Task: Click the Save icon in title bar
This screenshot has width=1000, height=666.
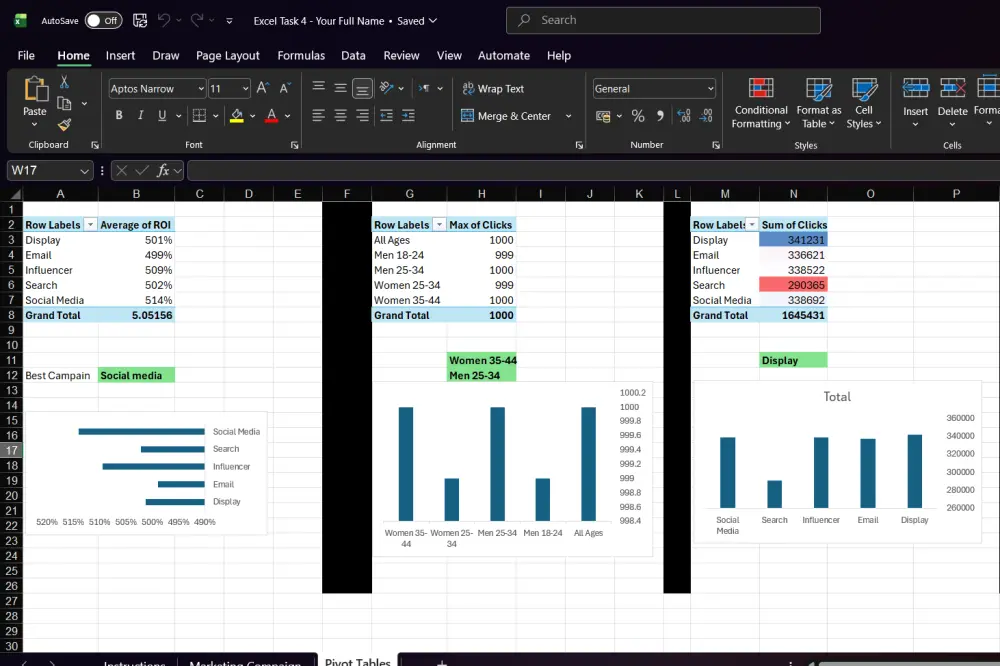Action: pyautogui.click(x=140, y=20)
